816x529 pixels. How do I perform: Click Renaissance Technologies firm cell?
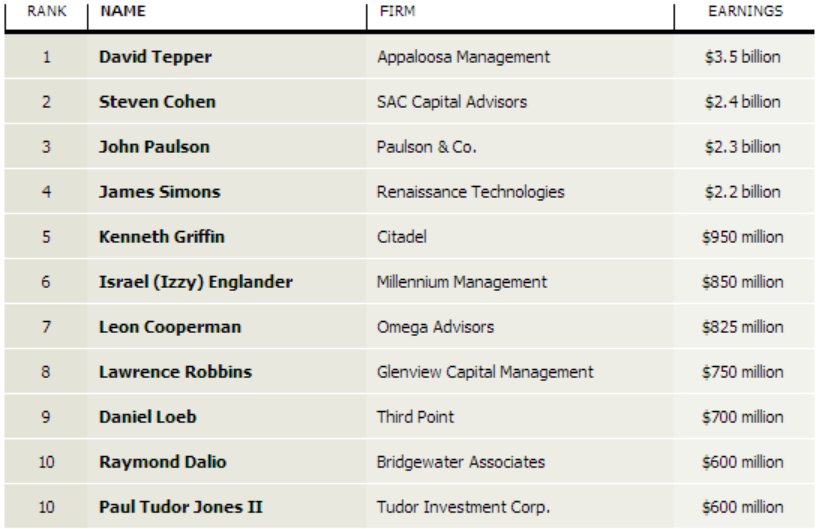click(470, 192)
